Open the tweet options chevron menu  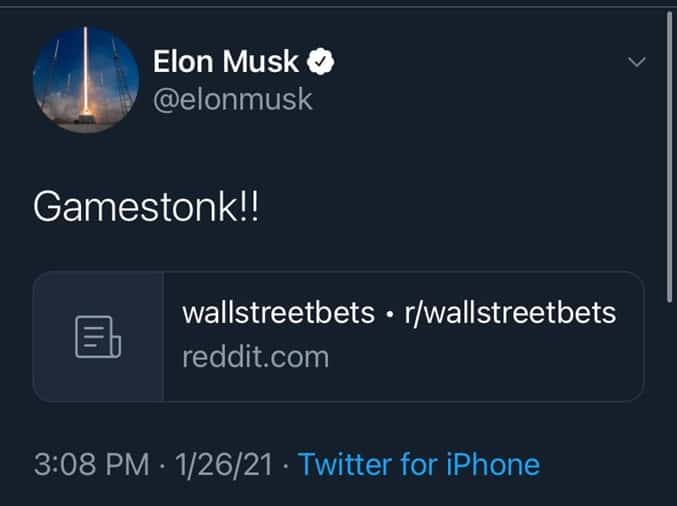coord(636,63)
